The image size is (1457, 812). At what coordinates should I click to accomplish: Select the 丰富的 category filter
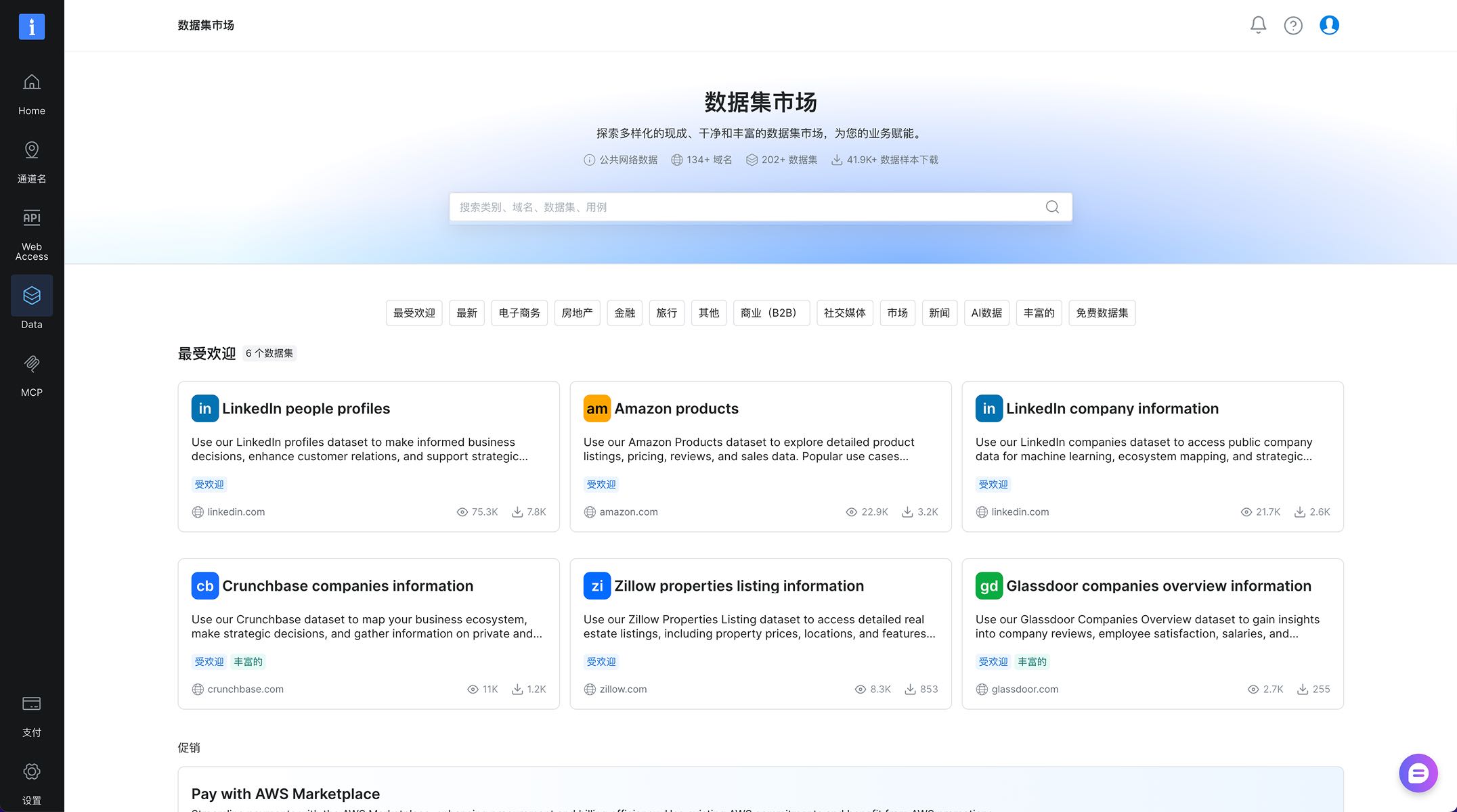[x=1039, y=313]
